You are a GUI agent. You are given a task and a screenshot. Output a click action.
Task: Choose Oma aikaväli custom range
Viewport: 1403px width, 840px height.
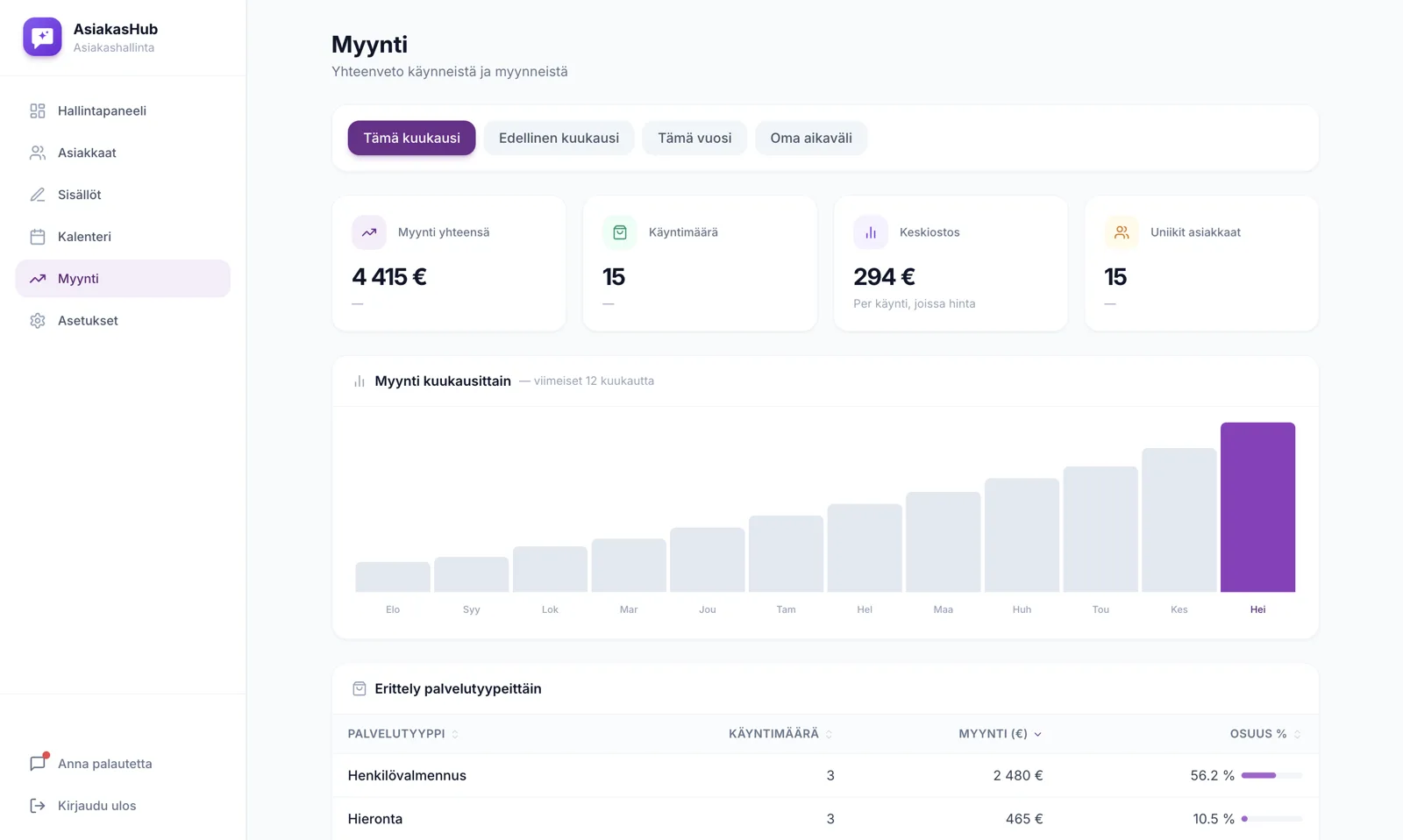[811, 138]
